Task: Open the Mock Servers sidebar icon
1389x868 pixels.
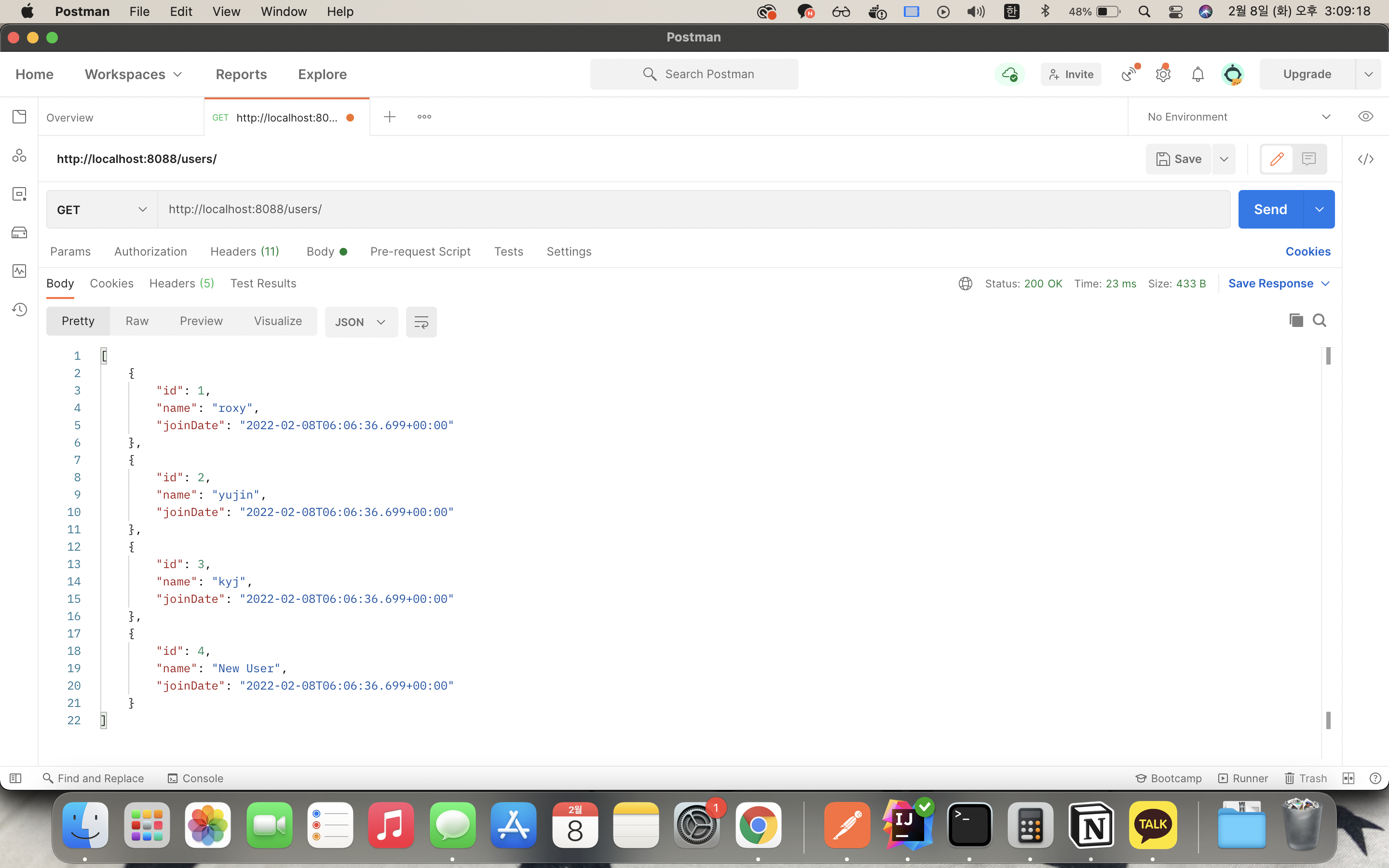Action: (19, 232)
